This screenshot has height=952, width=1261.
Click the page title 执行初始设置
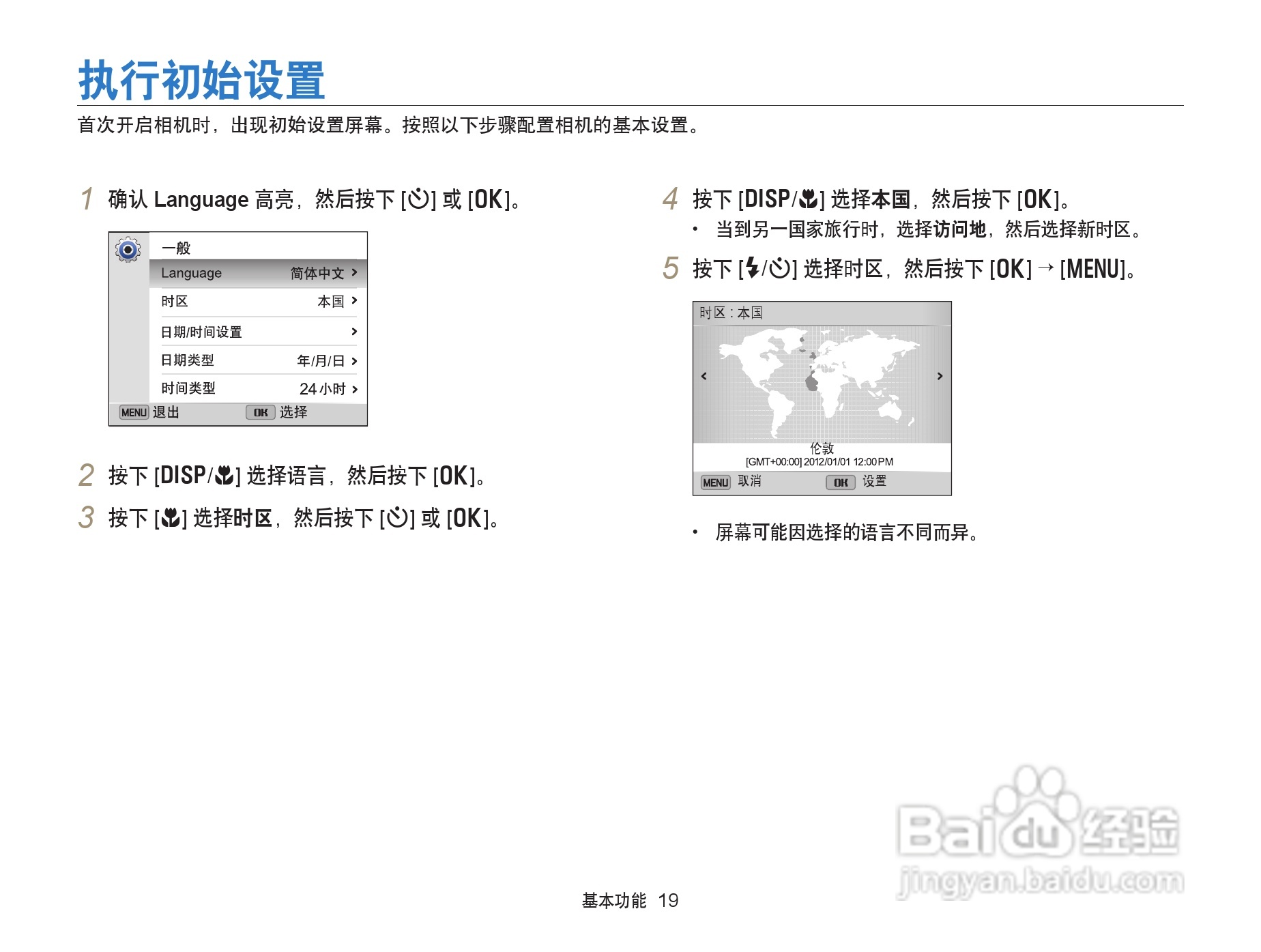[x=201, y=80]
